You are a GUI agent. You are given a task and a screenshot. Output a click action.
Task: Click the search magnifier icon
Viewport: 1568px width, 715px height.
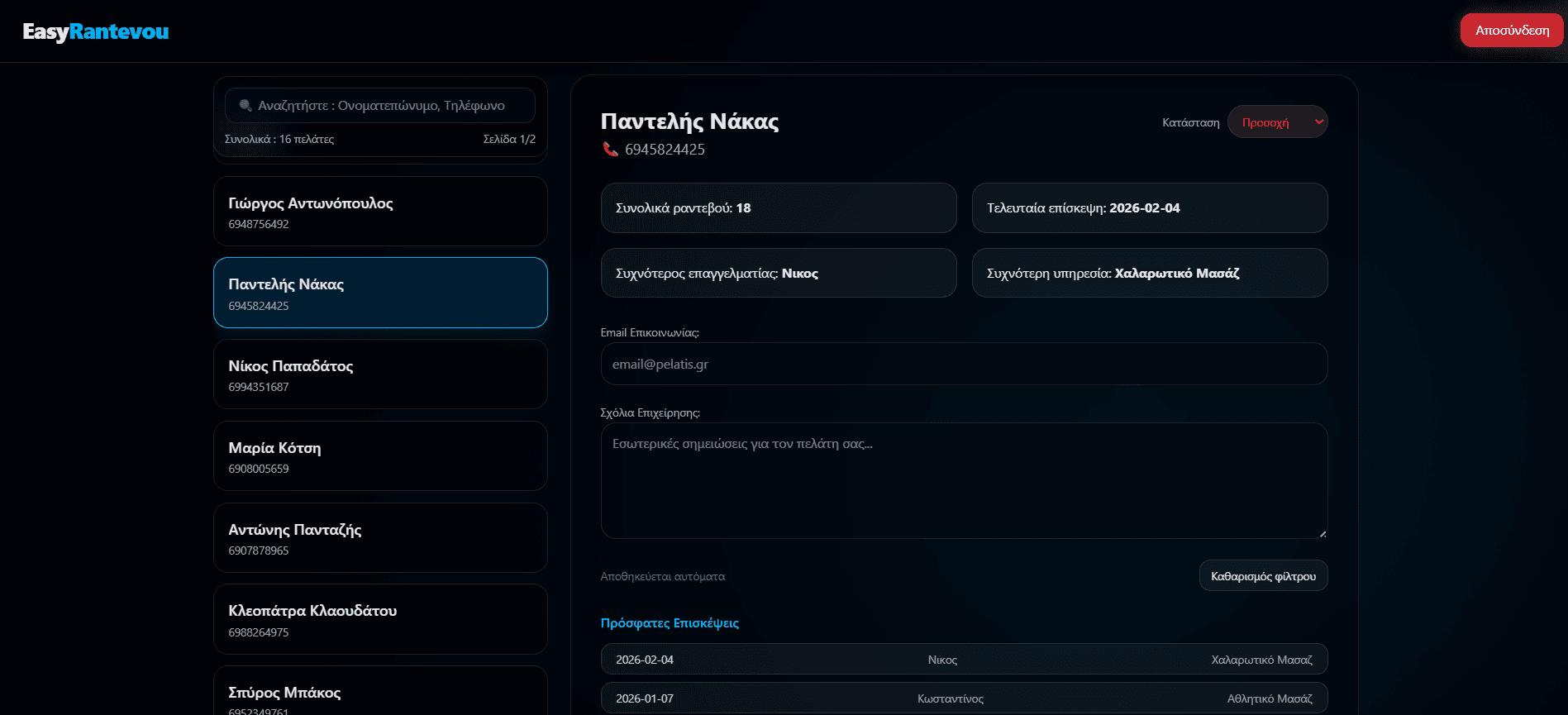click(x=245, y=106)
